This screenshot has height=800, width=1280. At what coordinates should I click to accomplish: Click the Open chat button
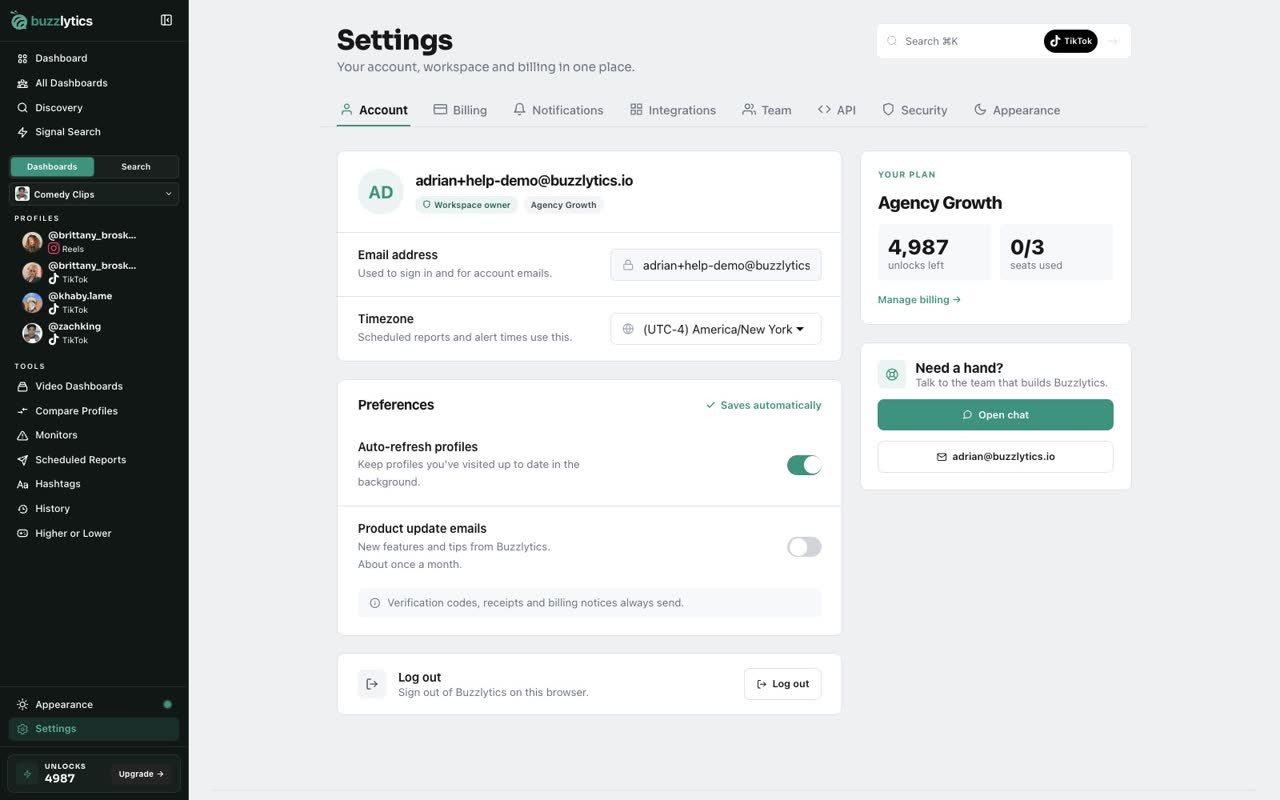pyautogui.click(x=995, y=415)
